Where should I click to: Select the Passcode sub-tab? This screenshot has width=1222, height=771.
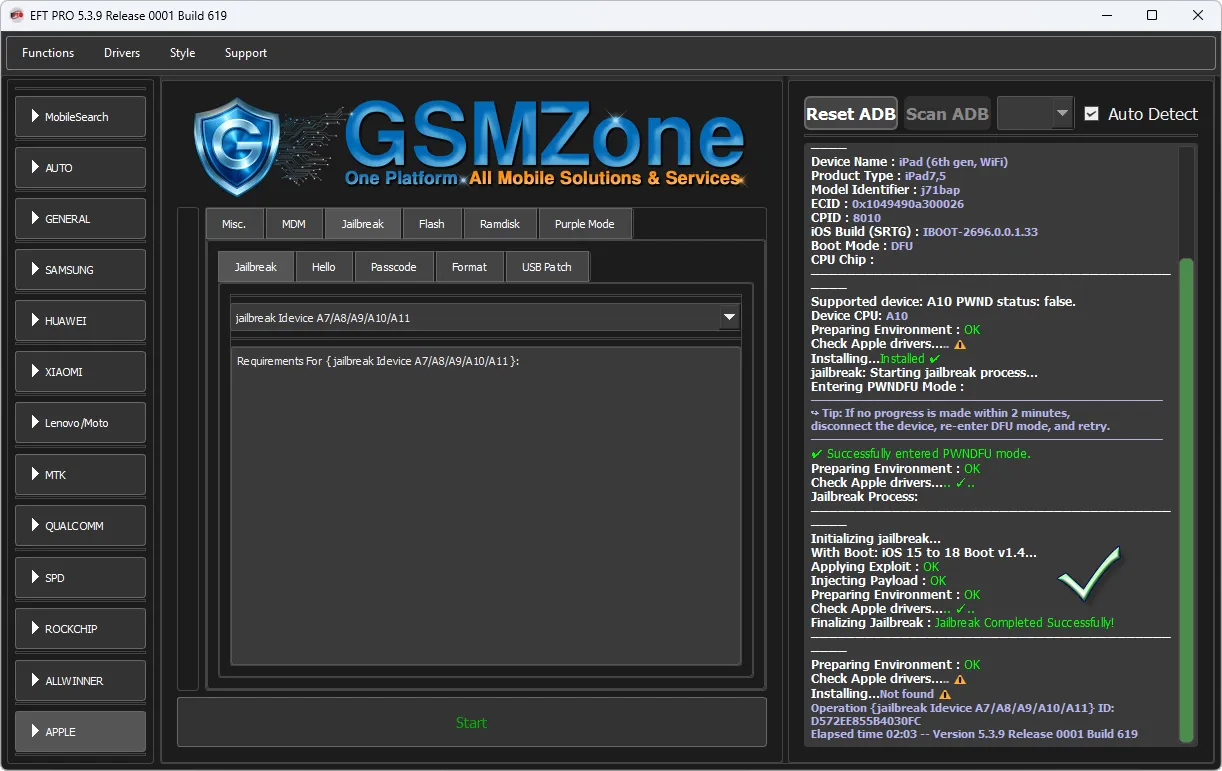[x=394, y=267]
